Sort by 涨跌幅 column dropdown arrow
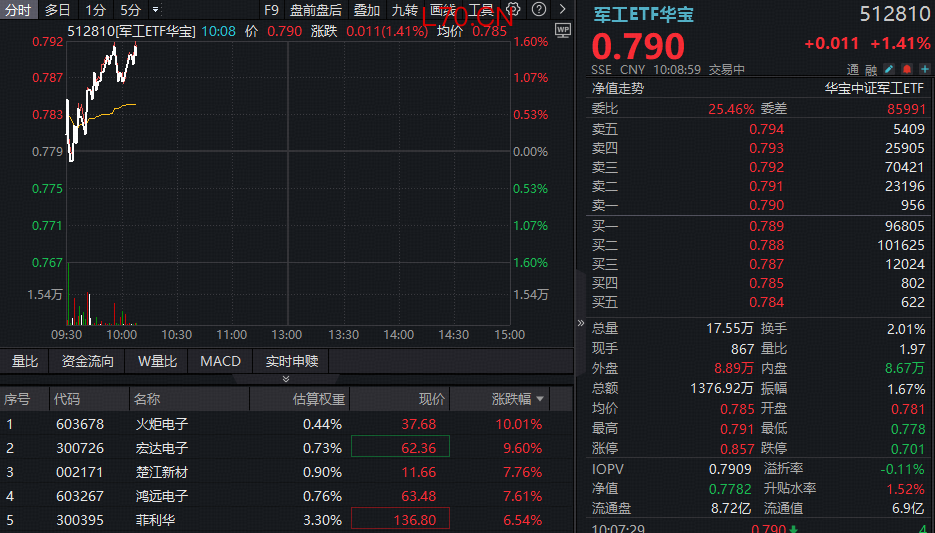 pos(540,399)
